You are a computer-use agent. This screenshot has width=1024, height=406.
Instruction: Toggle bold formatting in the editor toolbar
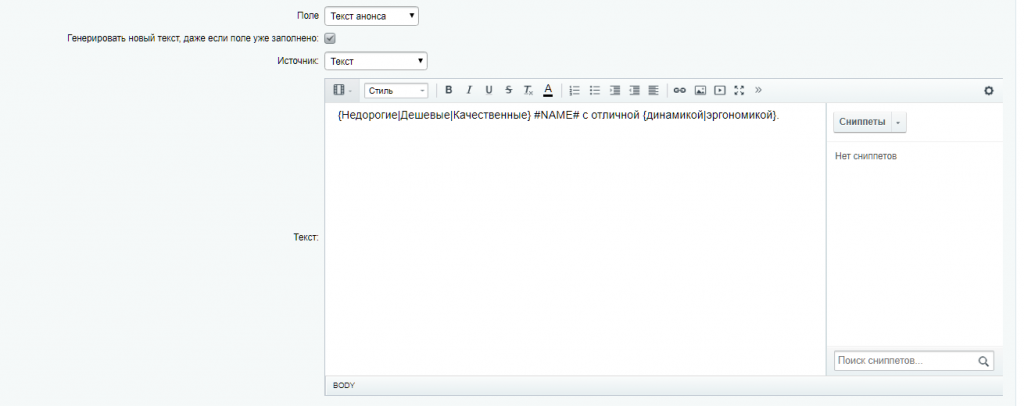449,90
